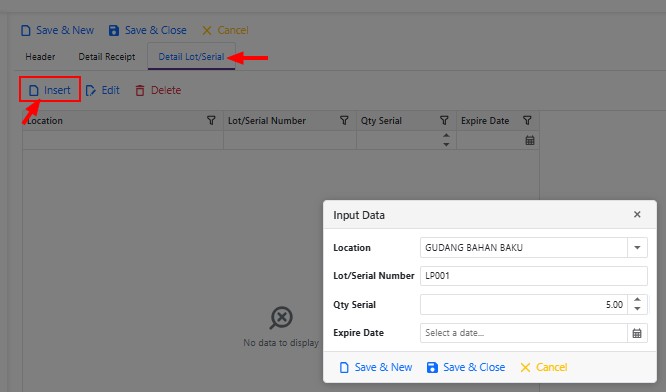Switch to the Header tab
The image size is (666, 392).
[x=40, y=56]
